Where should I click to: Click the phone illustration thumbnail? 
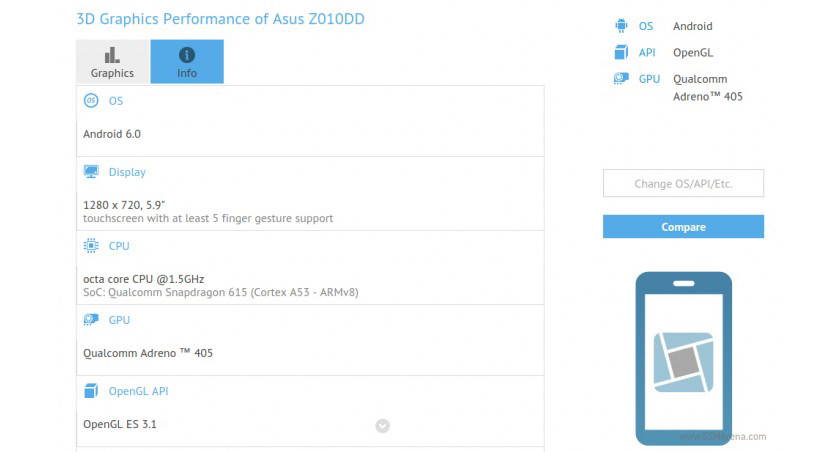pyautogui.click(x=684, y=358)
